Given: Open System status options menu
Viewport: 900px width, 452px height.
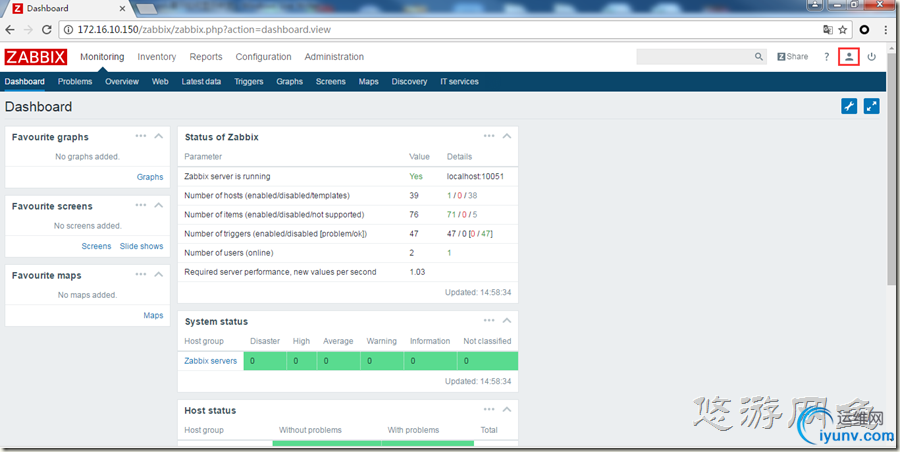Looking at the screenshot, I should click(x=489, y=320).
